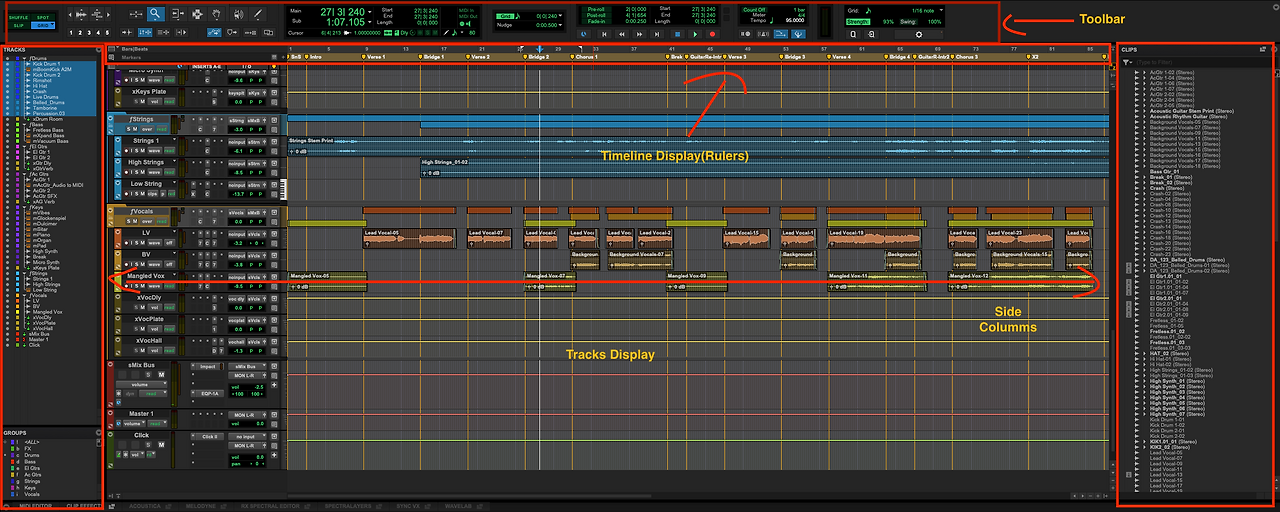Open the Main counter format dropdown
The image size is (1280, 512).
[x=370, y=11]
